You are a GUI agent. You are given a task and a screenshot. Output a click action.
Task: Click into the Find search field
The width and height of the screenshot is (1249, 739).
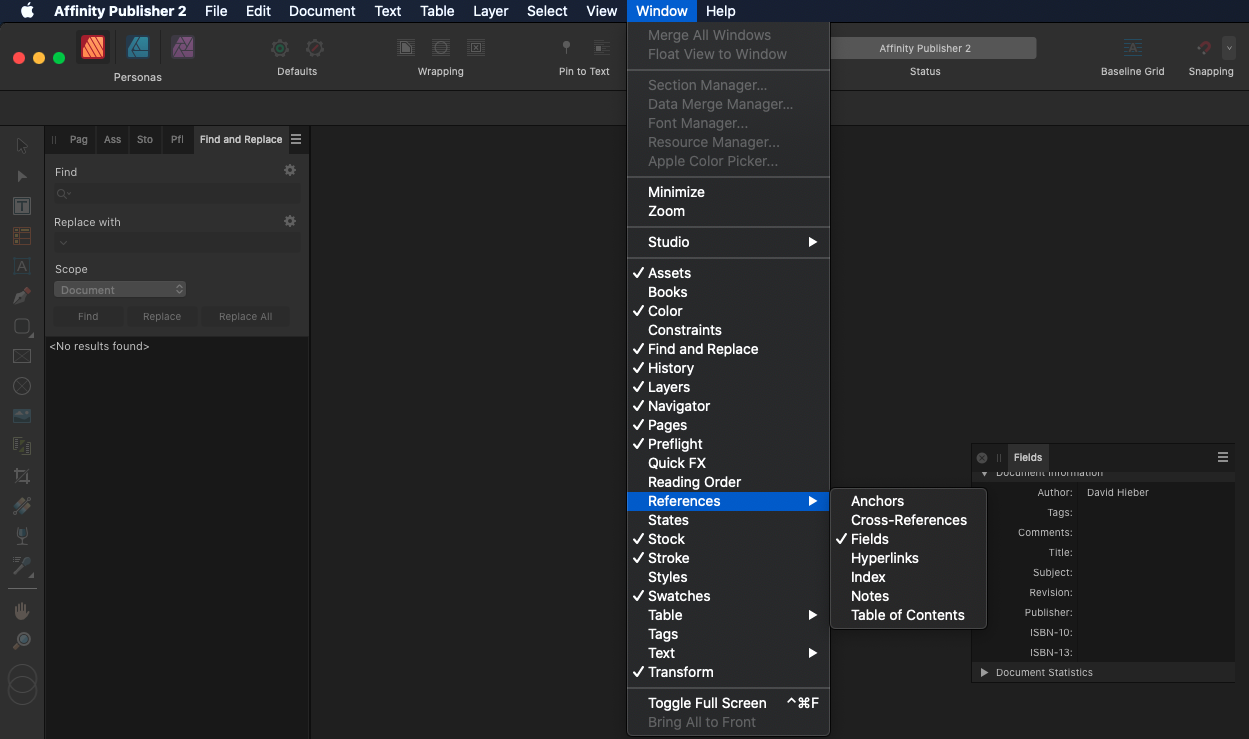(177, 194)
